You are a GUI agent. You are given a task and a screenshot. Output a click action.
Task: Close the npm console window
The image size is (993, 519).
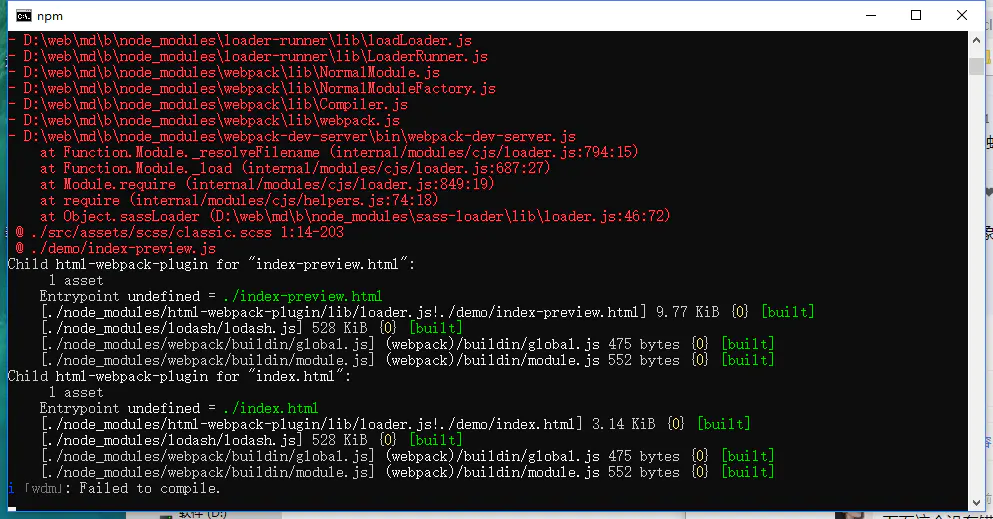pos(961,15)
